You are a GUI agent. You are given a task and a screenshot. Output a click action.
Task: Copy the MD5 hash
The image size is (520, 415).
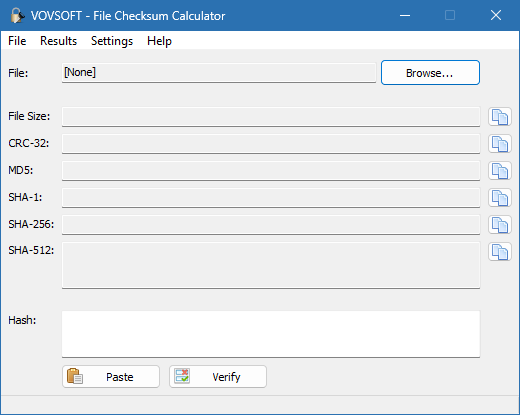[500, 171]
